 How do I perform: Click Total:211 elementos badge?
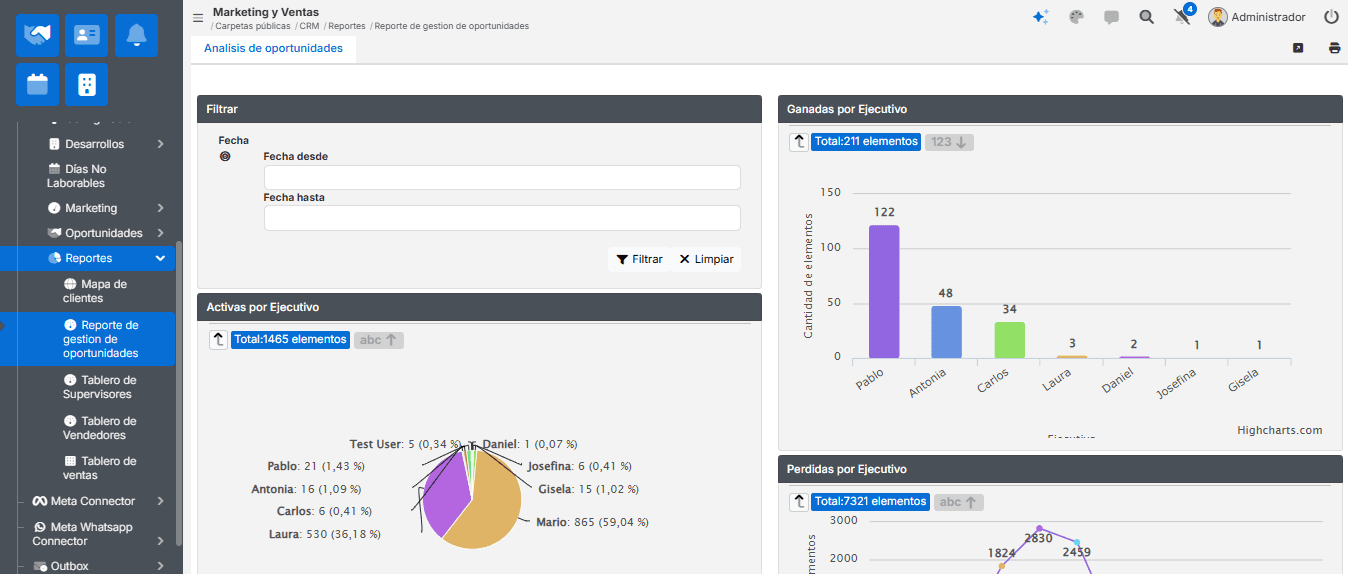tap(866, 142)
